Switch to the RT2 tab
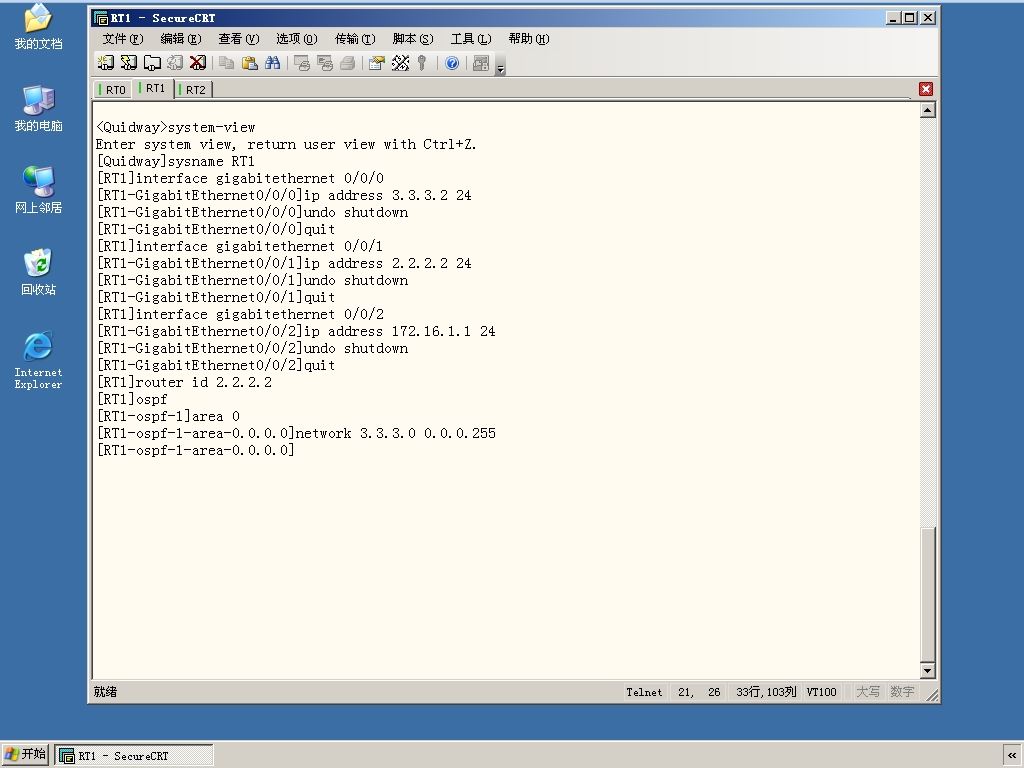 [x=194, y=89]
